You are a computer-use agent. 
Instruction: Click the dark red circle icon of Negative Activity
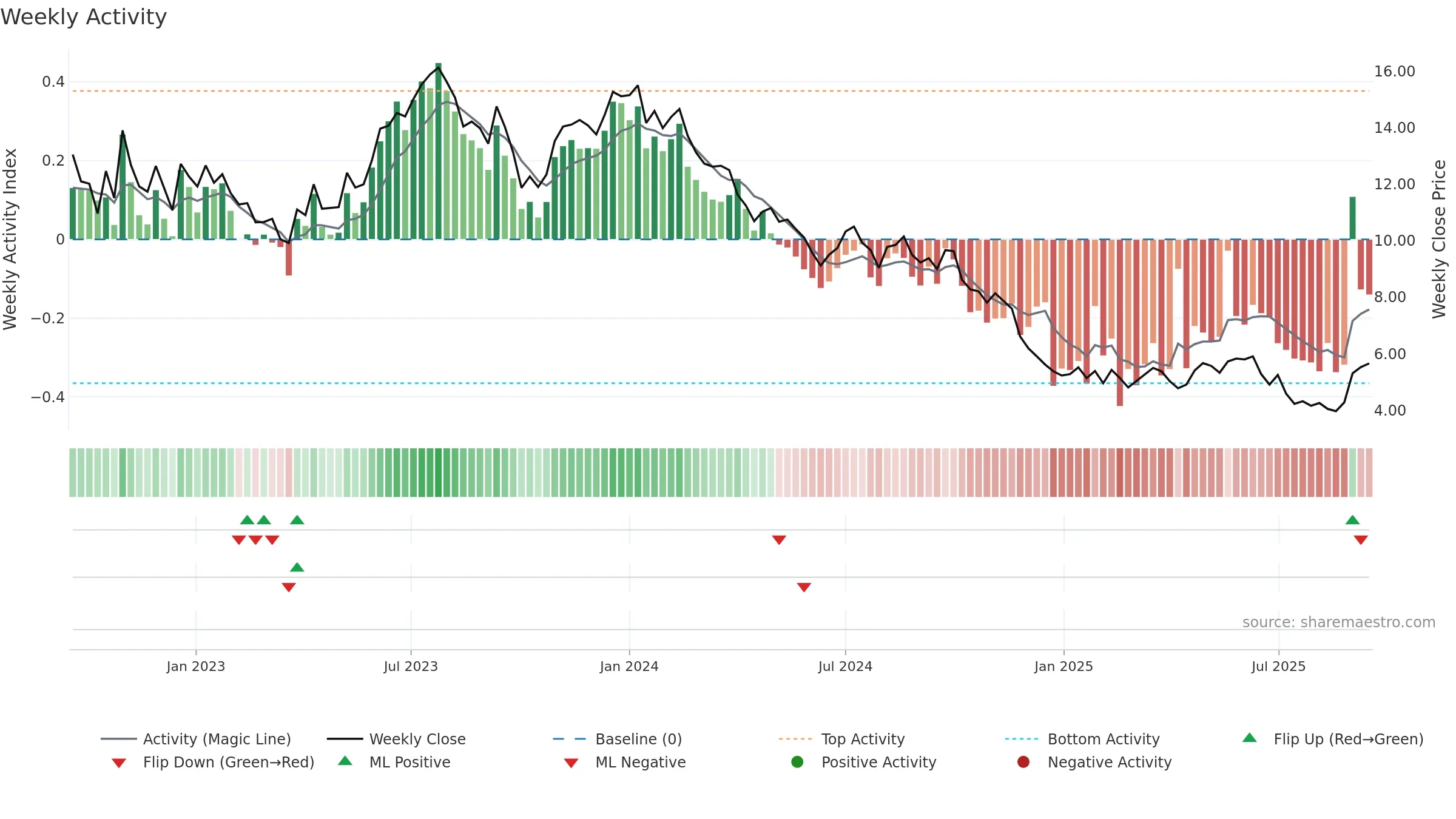coord(1023,762)
